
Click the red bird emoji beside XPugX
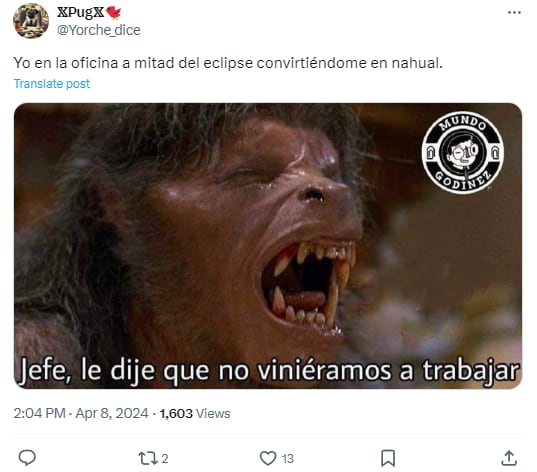coord(113,12)
